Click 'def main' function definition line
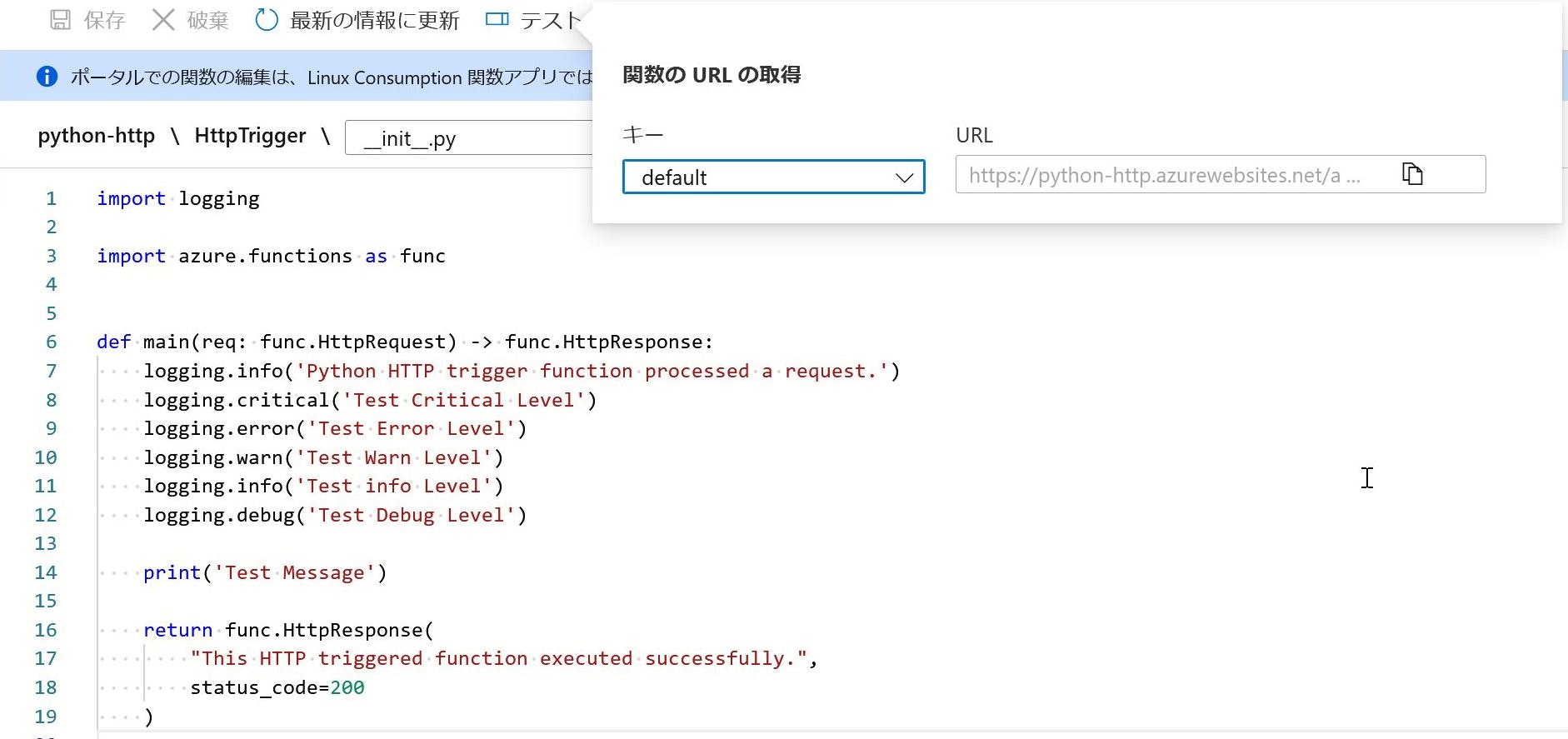1568x739 pixels. 405,342
